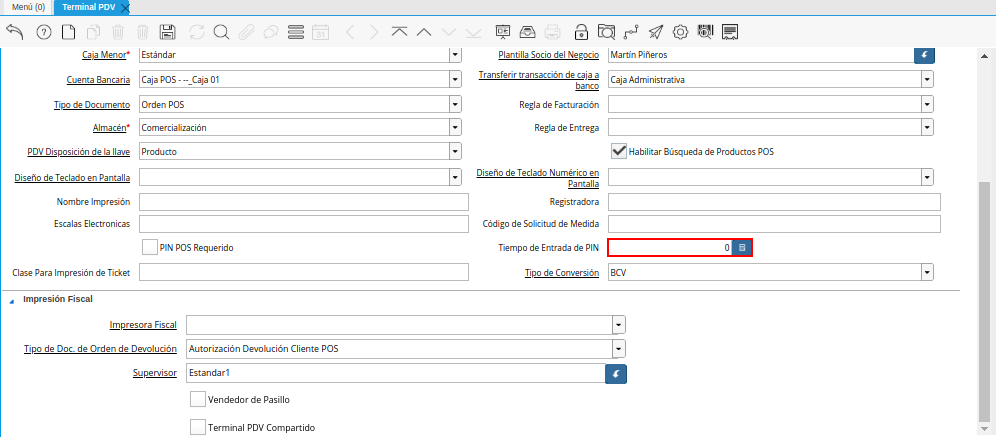
Task: Click the Refresh arrows icon
Action: click(197, 32)
